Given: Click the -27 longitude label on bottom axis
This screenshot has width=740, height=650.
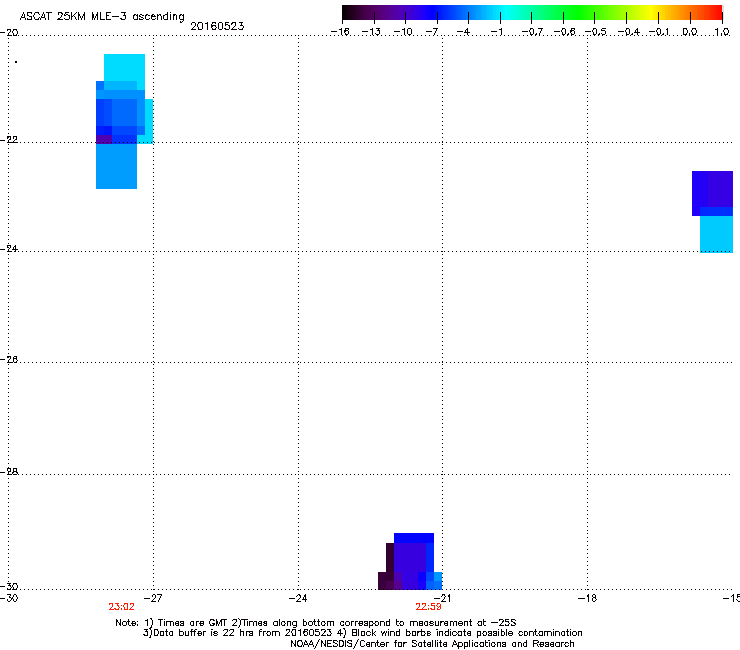Looking at the screenshot, I should 152,598.
